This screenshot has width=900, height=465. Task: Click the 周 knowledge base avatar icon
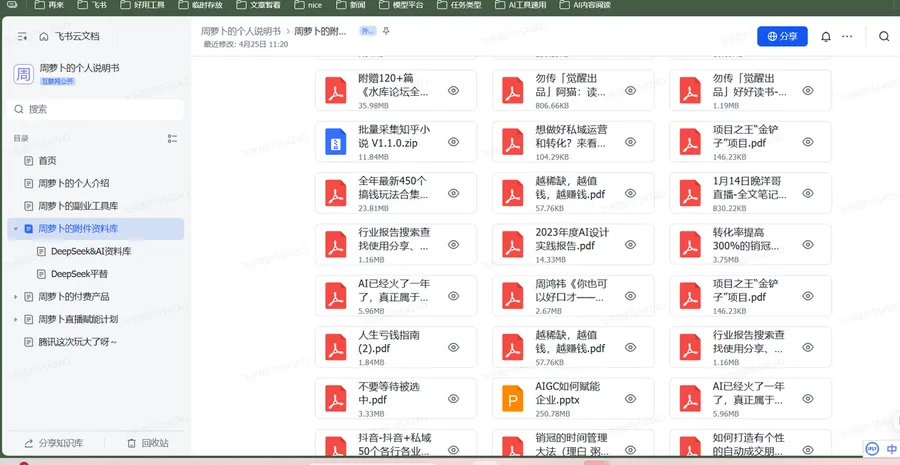tap(24, 74)
